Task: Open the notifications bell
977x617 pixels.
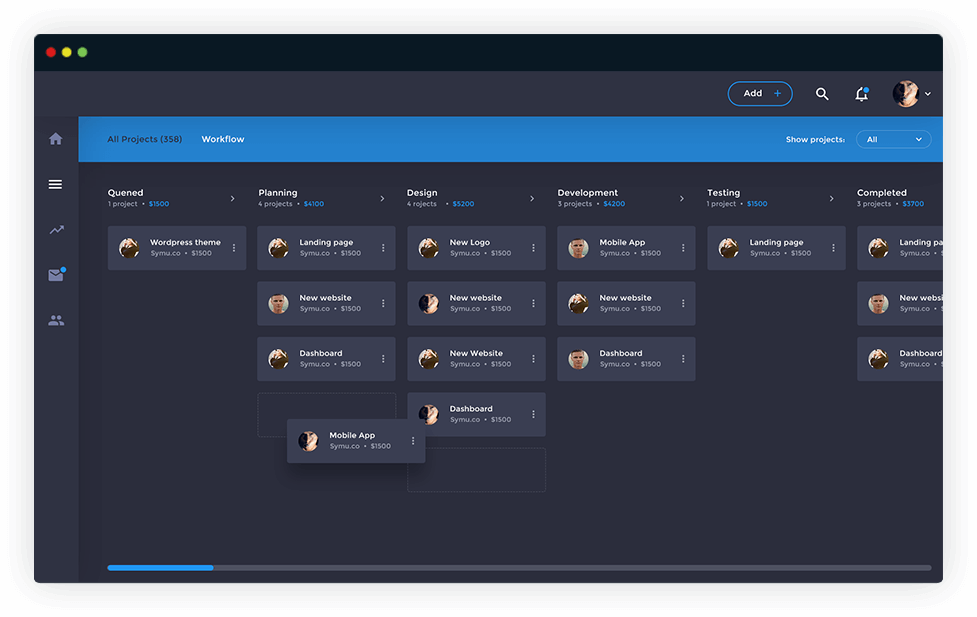Action: 861,94
